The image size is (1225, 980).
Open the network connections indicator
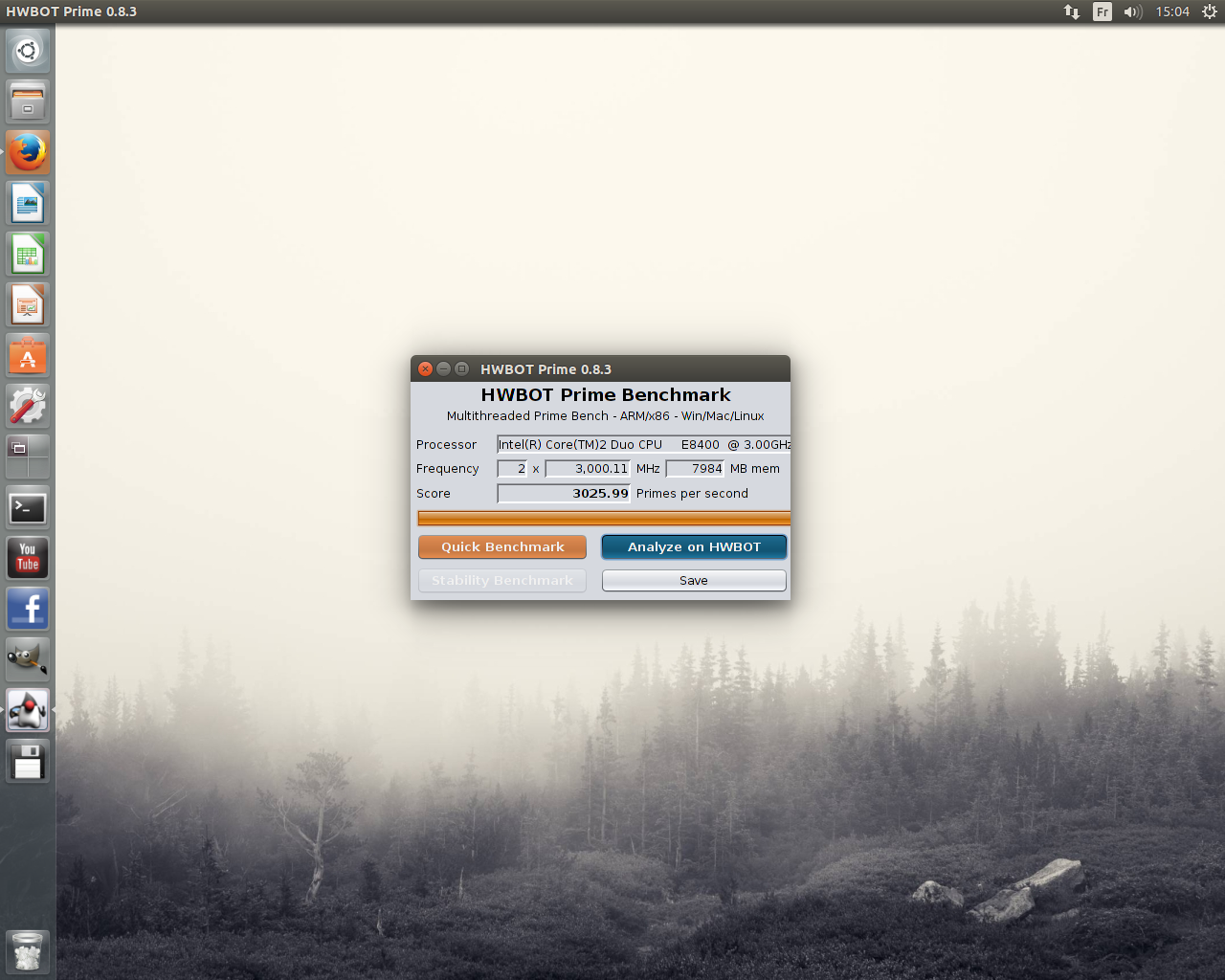[1072, 11]
